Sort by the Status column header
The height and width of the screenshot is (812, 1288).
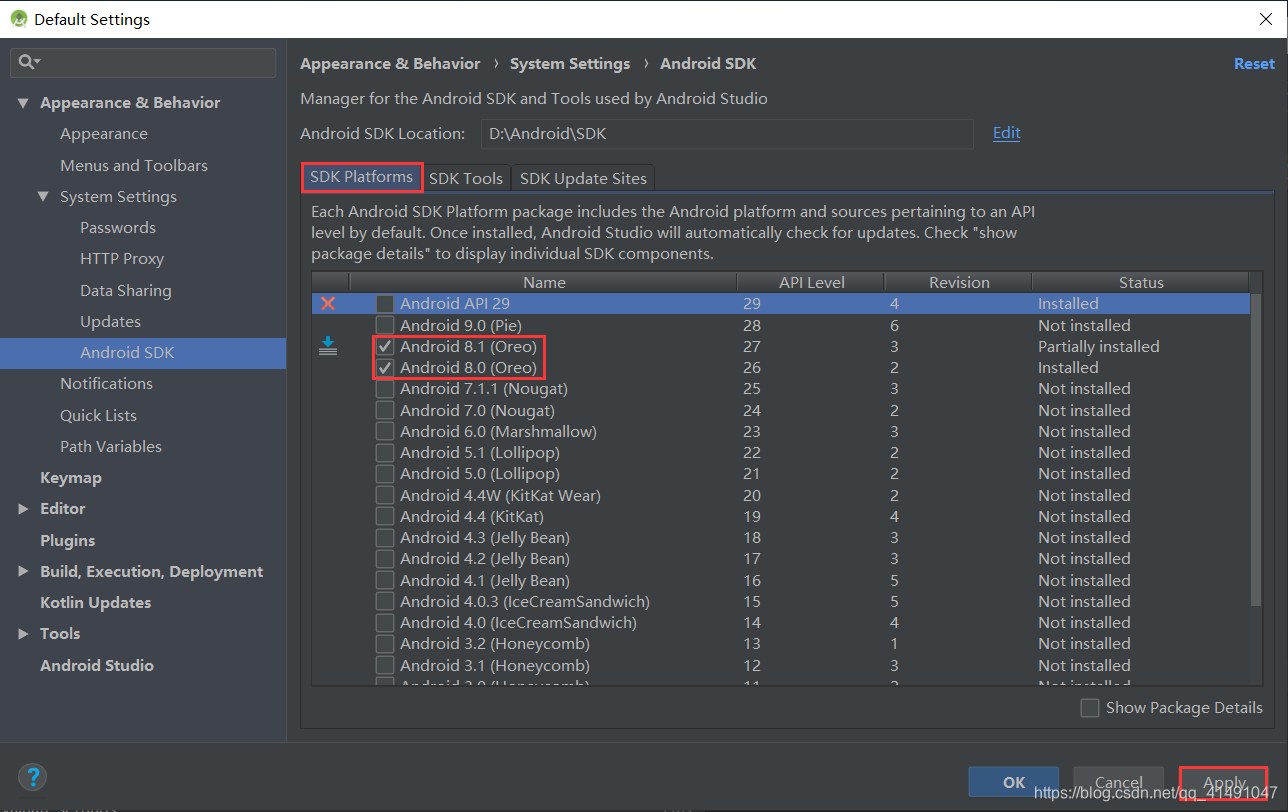click(1141, 282)
